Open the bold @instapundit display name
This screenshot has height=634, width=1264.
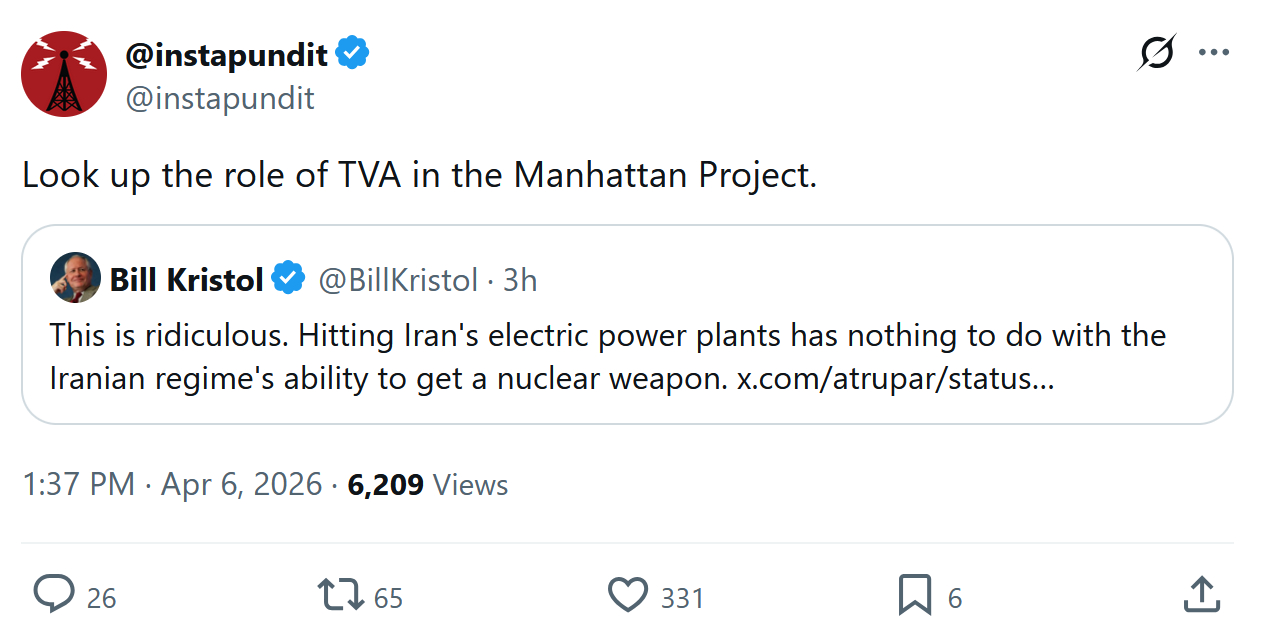coord(226,54)
